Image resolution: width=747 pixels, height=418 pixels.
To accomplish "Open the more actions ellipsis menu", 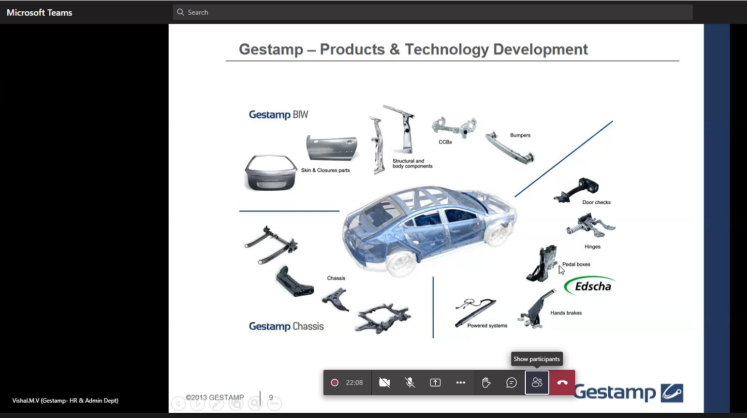I will pos(460,382).
